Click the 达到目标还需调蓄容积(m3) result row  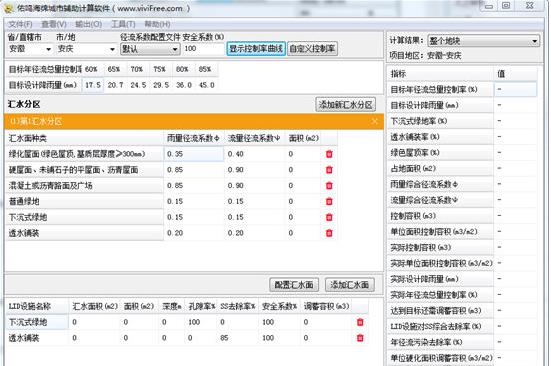(x=440, y=311)
